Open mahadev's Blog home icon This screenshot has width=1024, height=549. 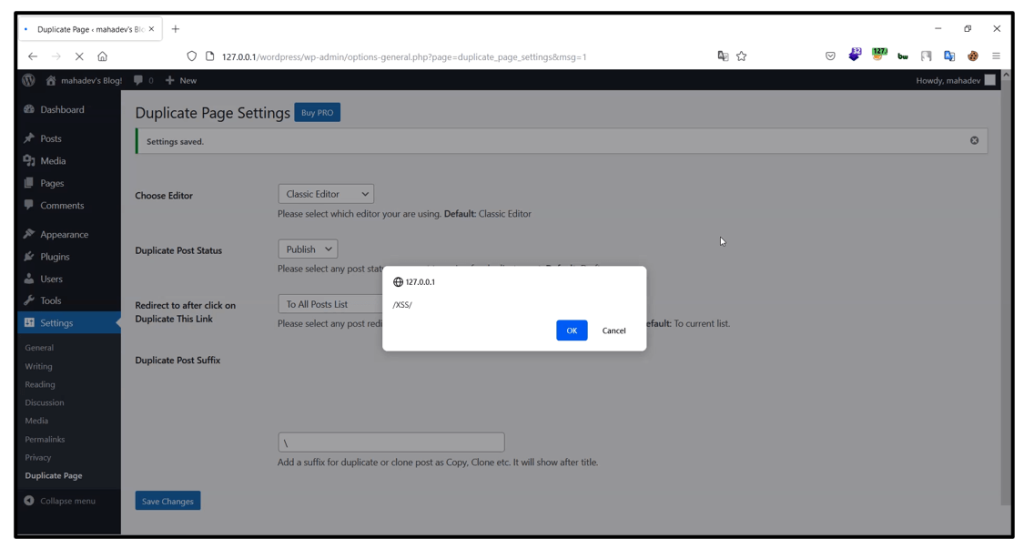[x=50, y=80]
